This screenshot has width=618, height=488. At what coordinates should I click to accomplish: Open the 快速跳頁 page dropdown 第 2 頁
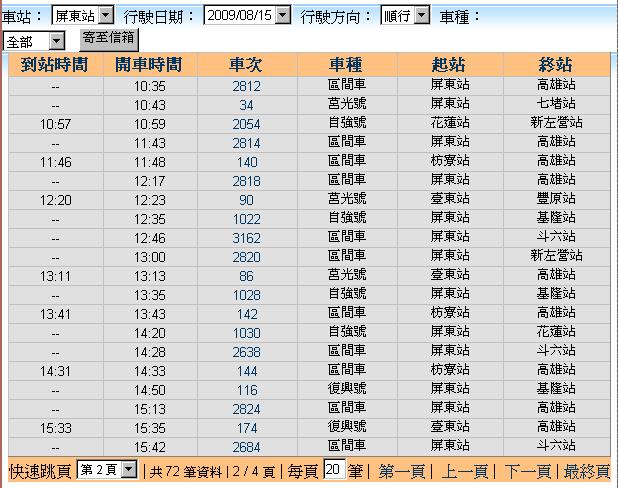click(107, 469)
